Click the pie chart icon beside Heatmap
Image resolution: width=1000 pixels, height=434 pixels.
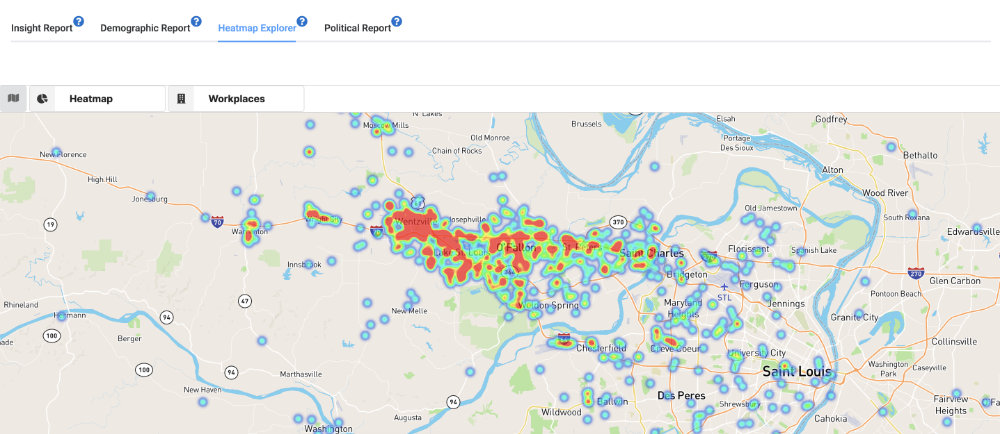pyautogui.click(x=43, y=99)
